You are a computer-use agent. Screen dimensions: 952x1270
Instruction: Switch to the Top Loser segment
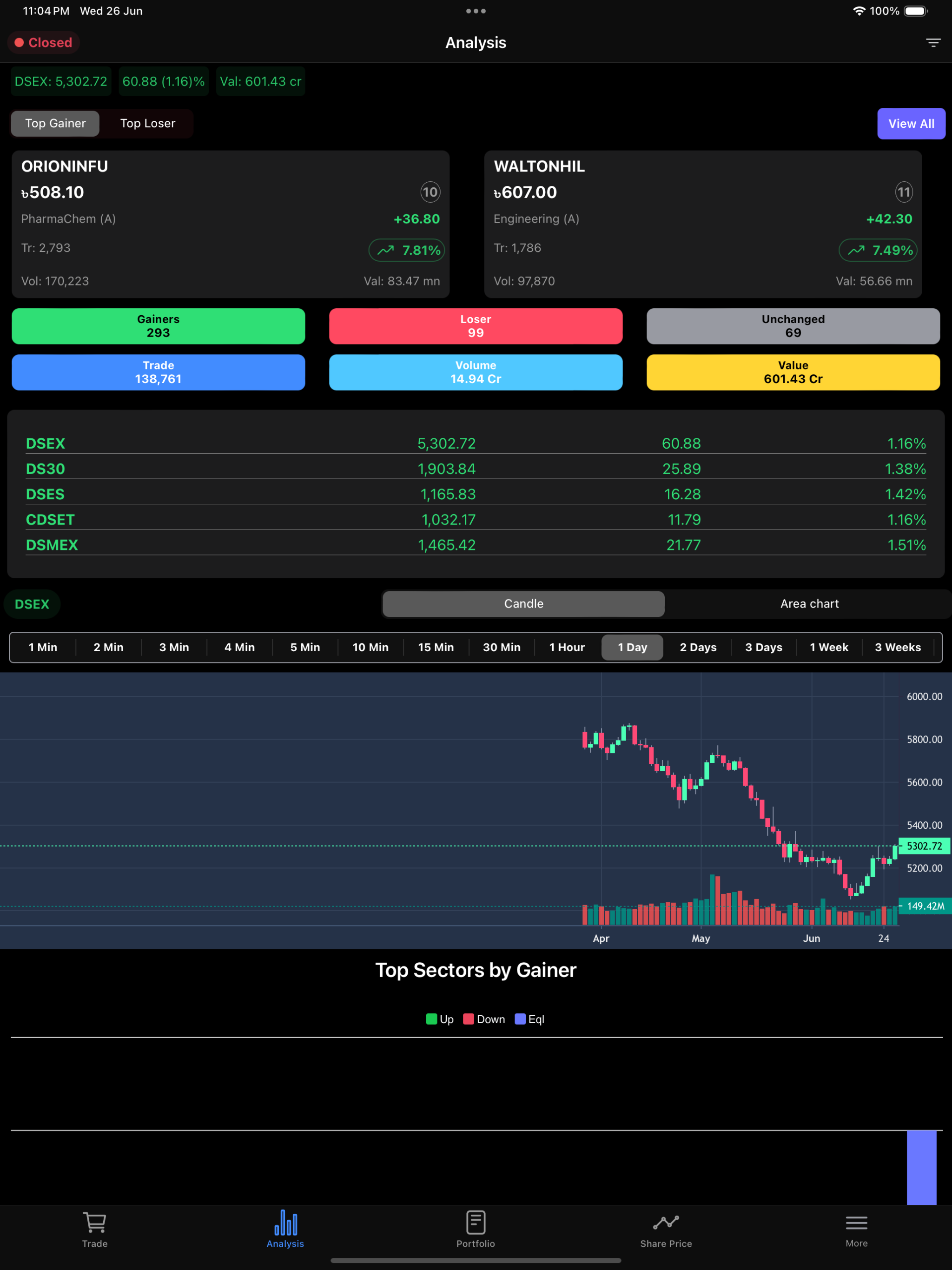(x=147, y=124)
